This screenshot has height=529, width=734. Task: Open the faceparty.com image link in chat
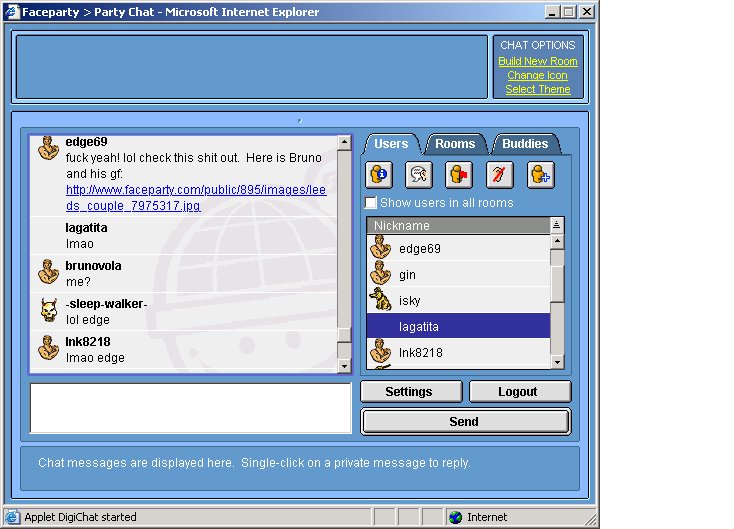pos(196,198)
